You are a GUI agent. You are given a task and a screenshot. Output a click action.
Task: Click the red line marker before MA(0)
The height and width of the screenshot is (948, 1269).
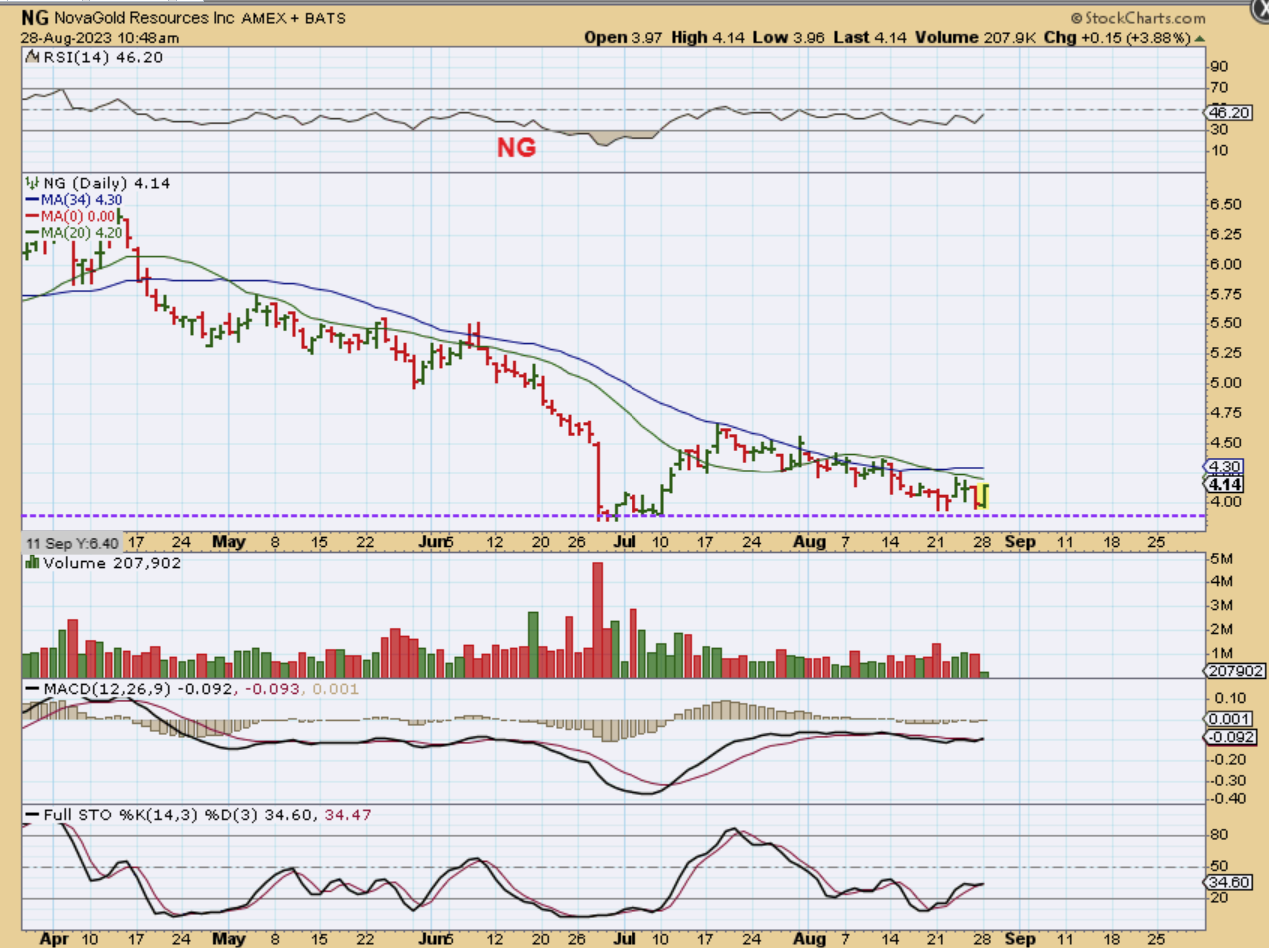click(31, 216)
